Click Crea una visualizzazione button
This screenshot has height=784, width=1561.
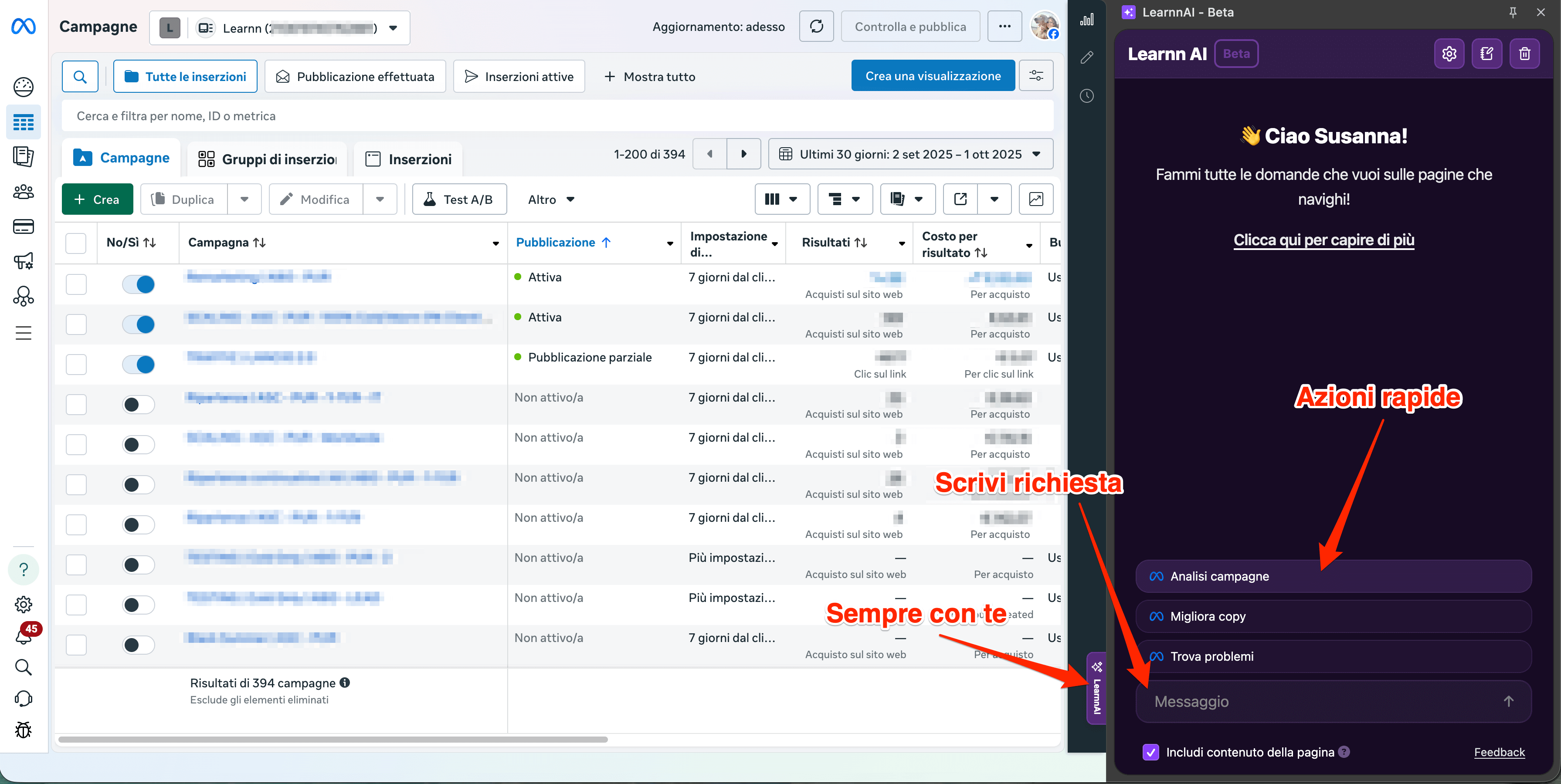coord(933,76)
